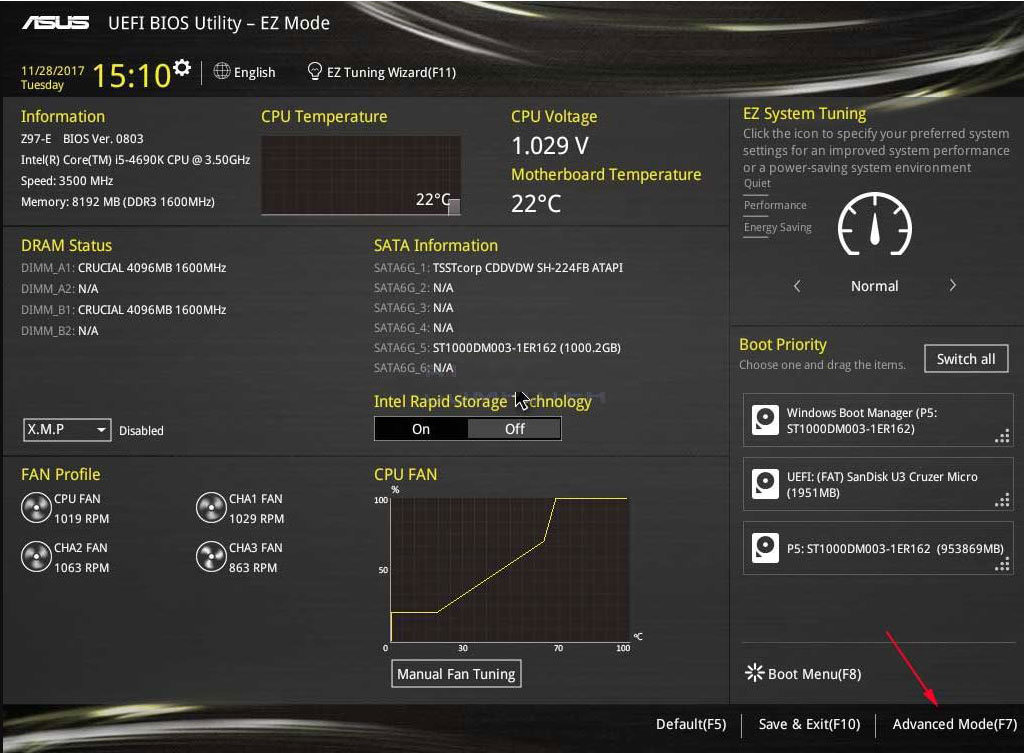1024x753 pixels.
Task: Click the 11/28/2017 date
Action: (52, 71)
